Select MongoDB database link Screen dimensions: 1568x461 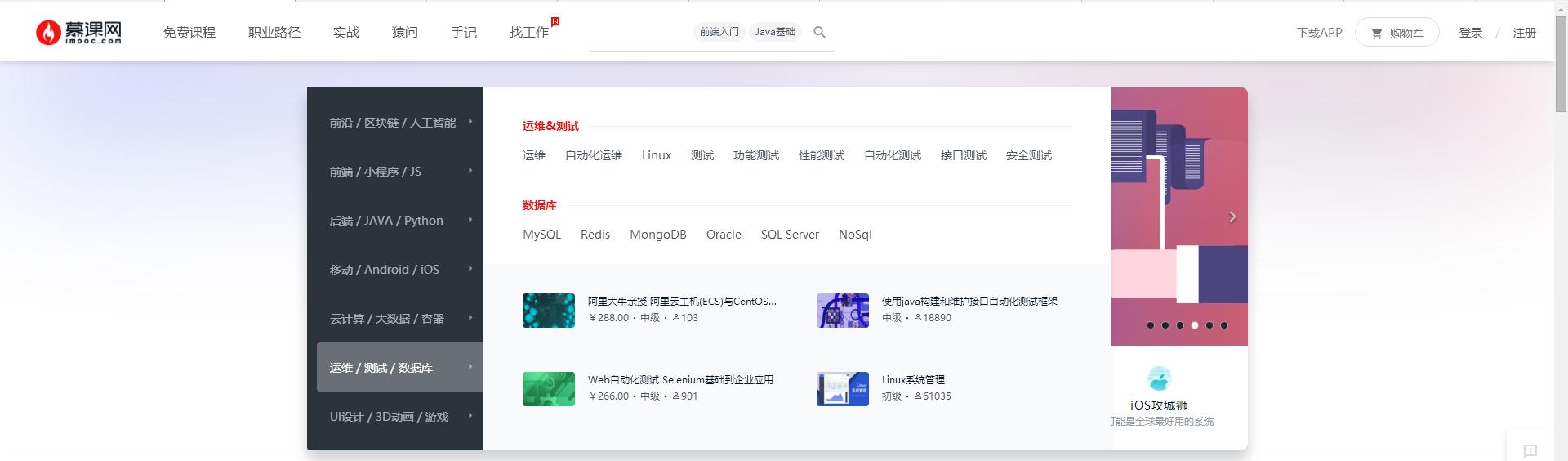point(658,235)
